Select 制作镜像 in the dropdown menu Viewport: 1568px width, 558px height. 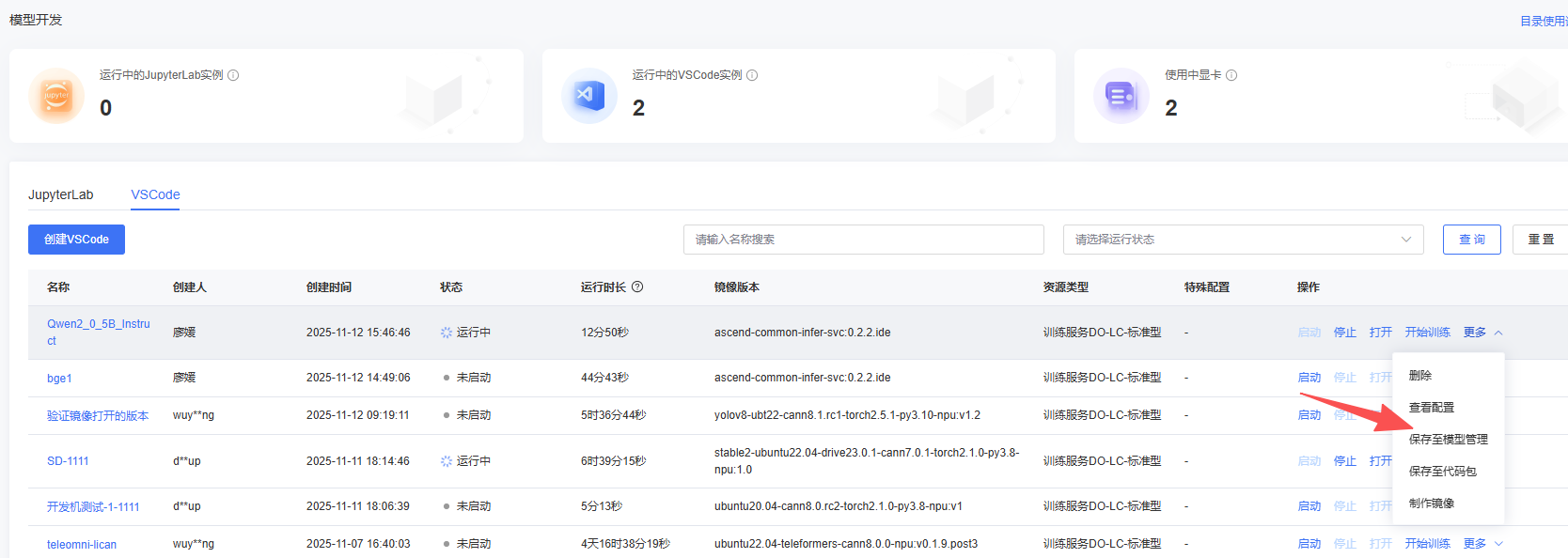[1431, 504]
